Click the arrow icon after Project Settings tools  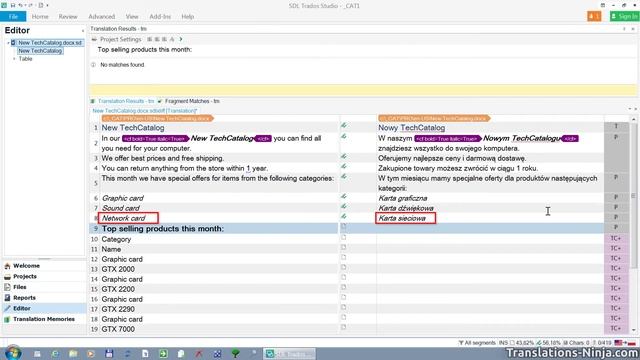point(181,39)
